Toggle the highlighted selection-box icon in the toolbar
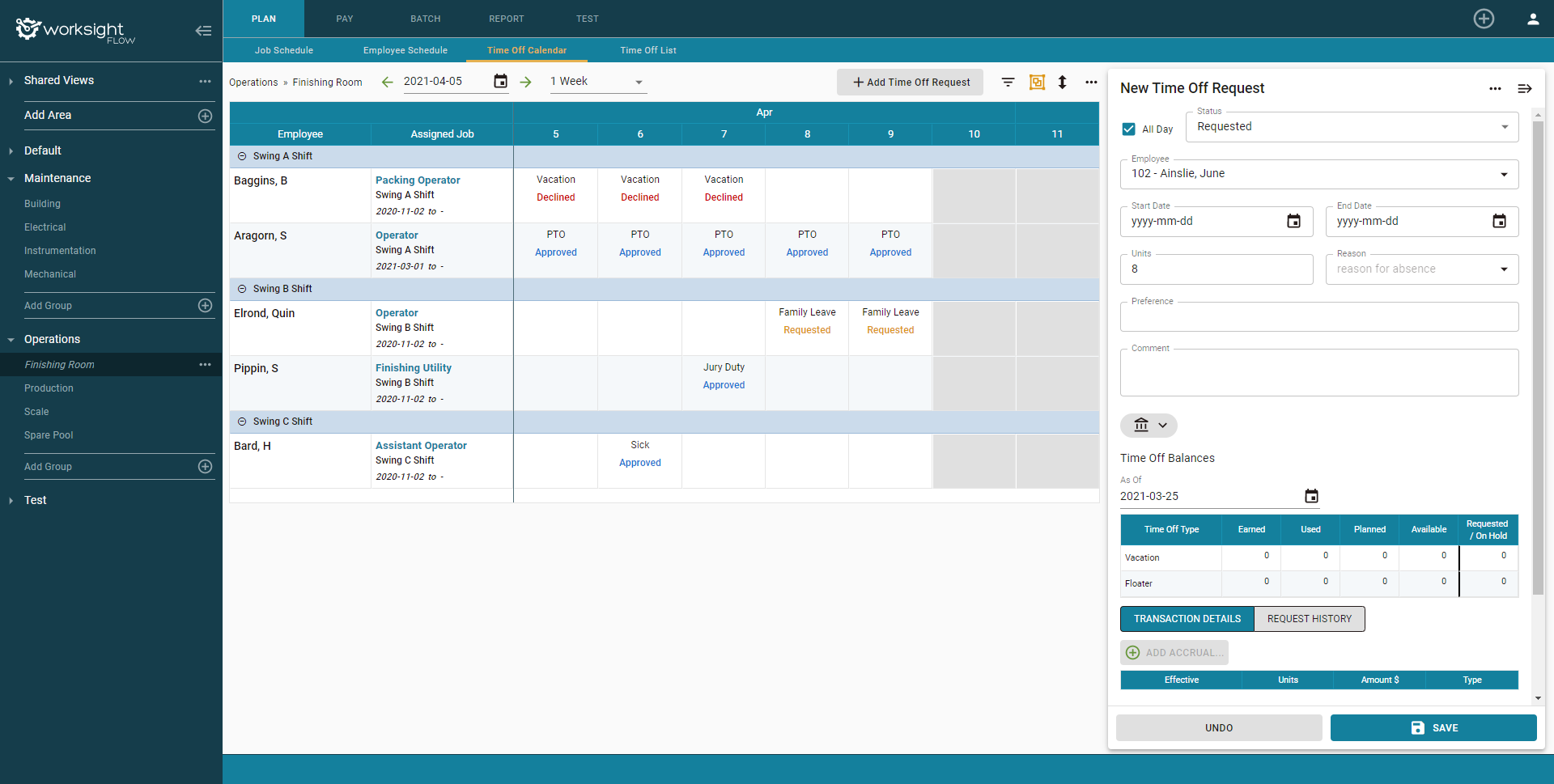Viewport: 1554px width, 784px height. tap(1037, 82)
